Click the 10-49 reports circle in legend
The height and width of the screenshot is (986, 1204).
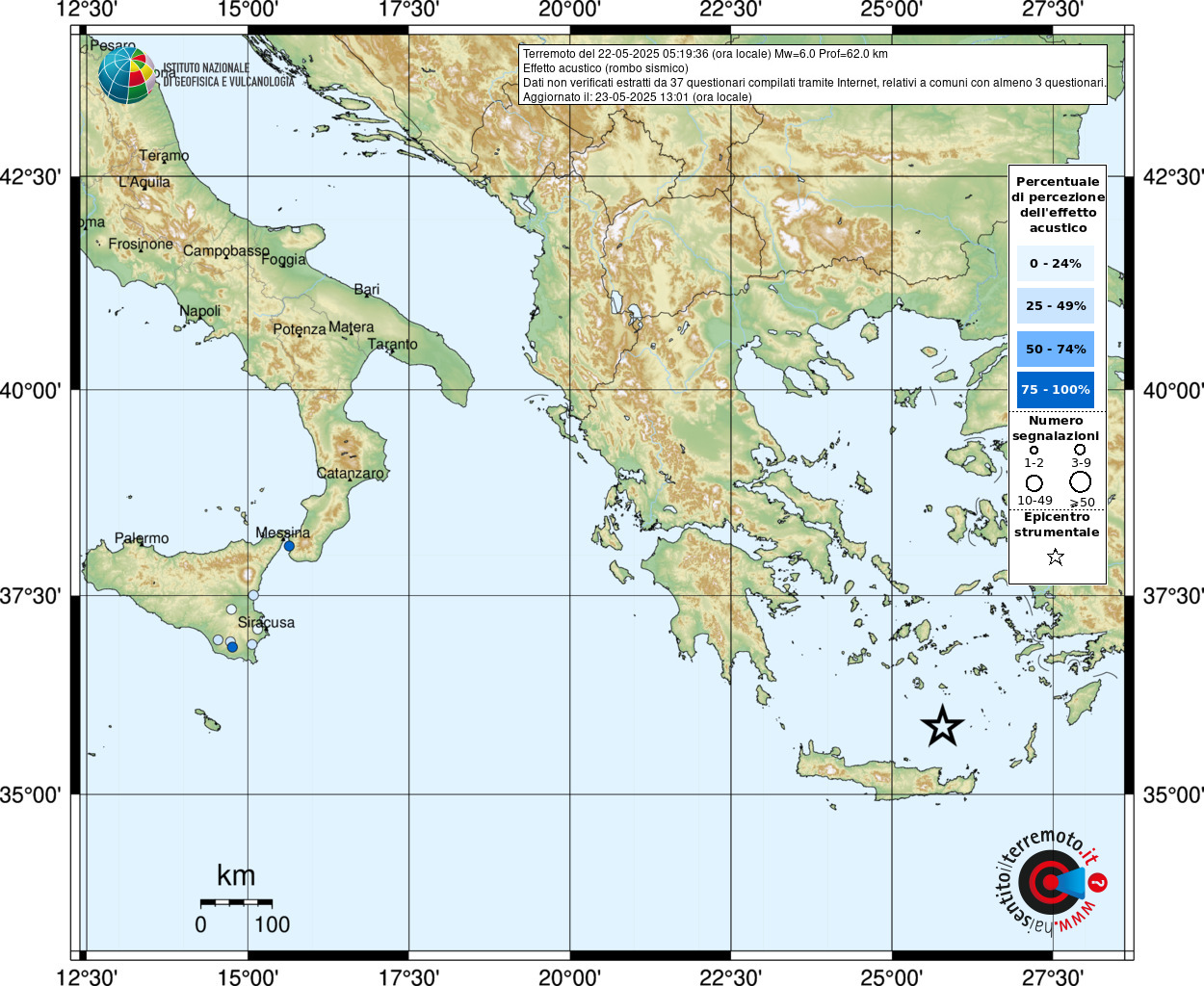tap(1034, 482)
